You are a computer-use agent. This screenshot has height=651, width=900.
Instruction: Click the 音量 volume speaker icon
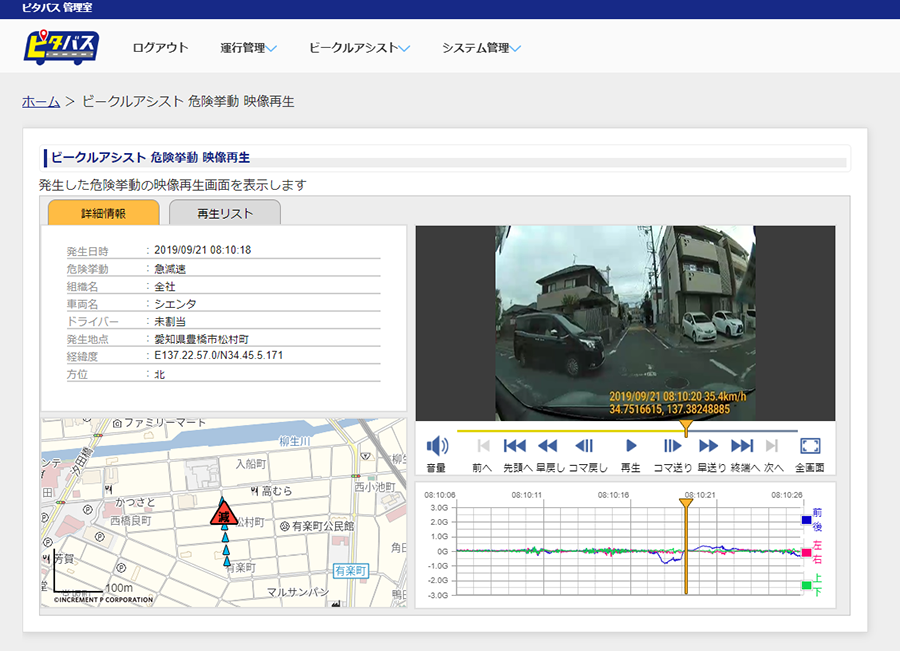pos(437,446)
